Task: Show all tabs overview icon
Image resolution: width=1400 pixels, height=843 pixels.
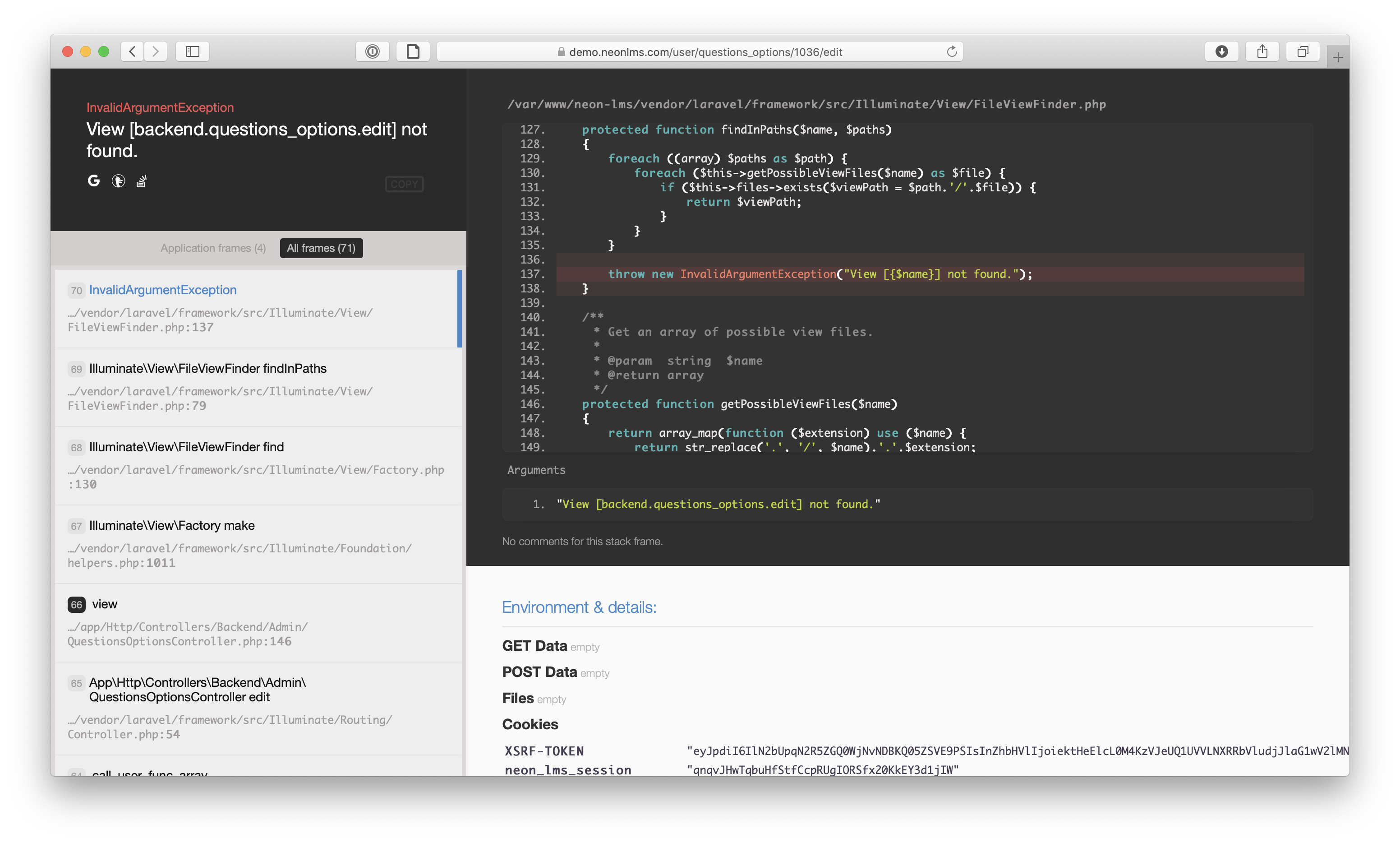Action: [1303, 51]
